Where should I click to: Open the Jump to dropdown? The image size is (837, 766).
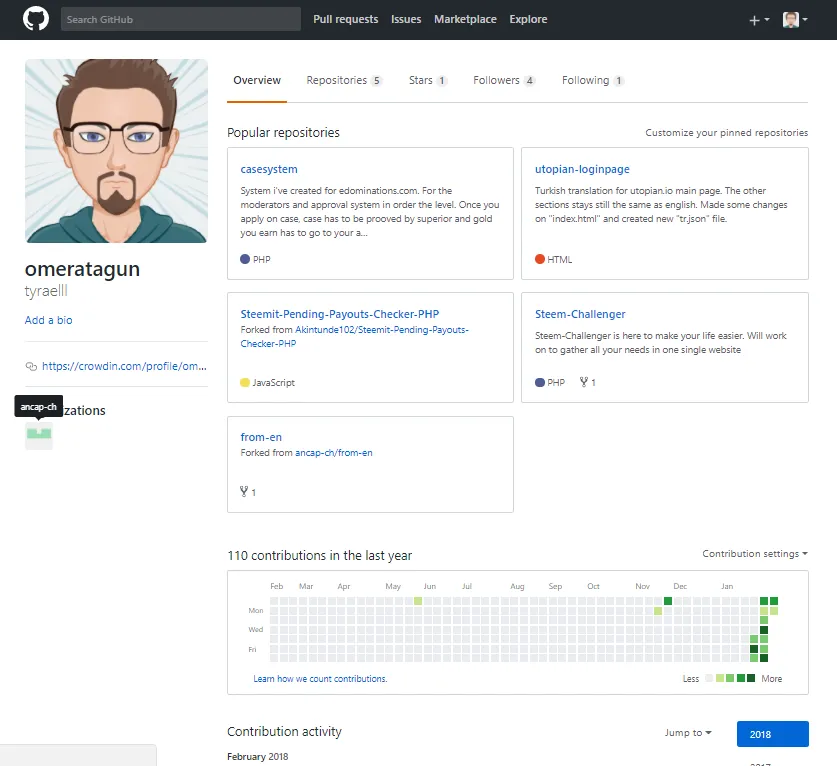tap(688, 733)
